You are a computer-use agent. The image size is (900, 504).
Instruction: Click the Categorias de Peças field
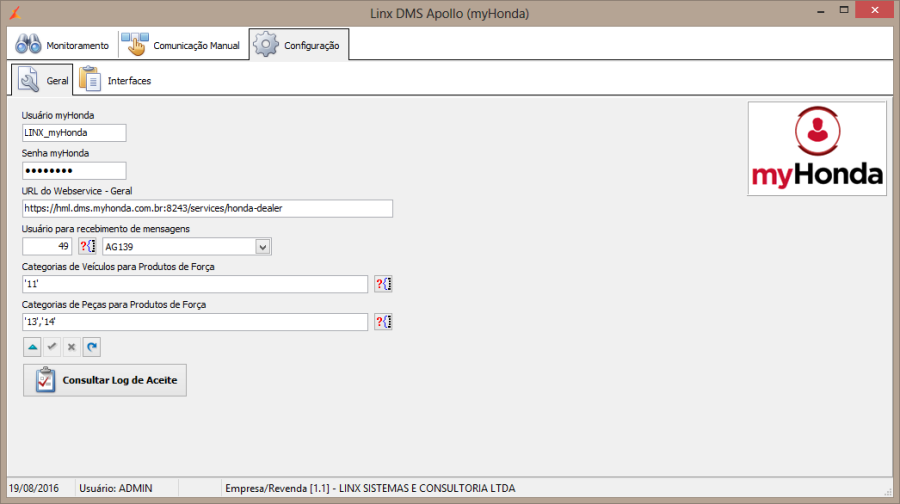tap(195, 322)
